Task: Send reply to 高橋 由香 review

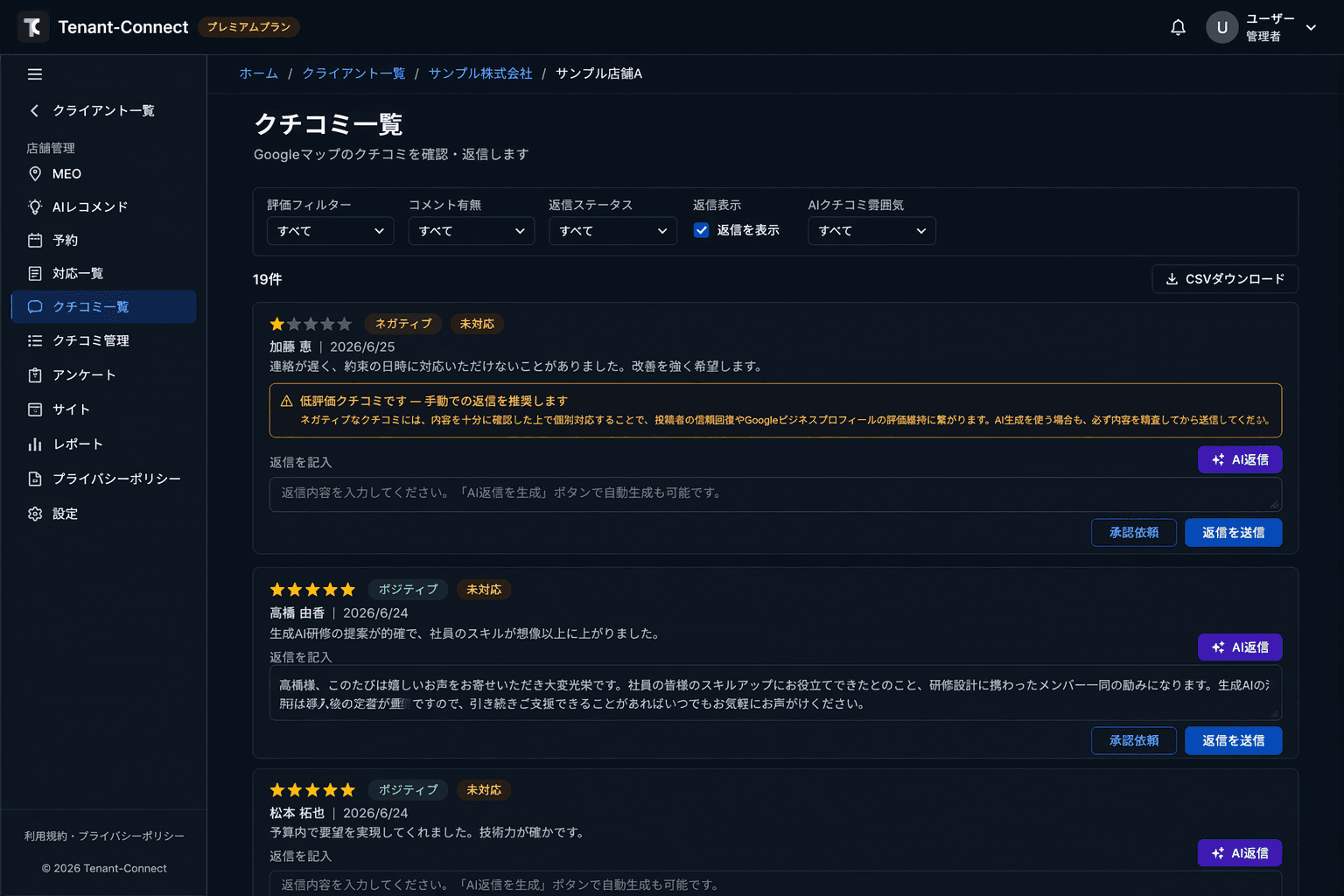Action: coord(1234,741)
